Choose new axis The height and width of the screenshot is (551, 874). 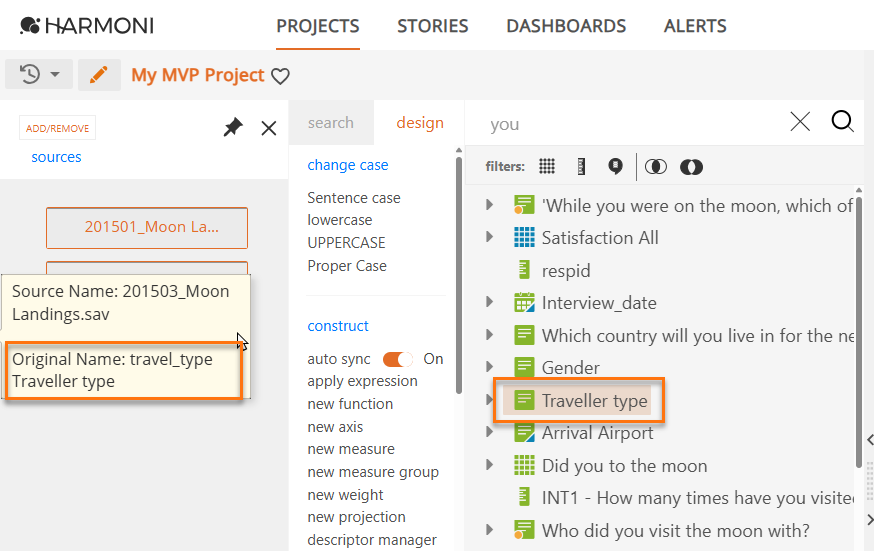[x=335, y=427]
